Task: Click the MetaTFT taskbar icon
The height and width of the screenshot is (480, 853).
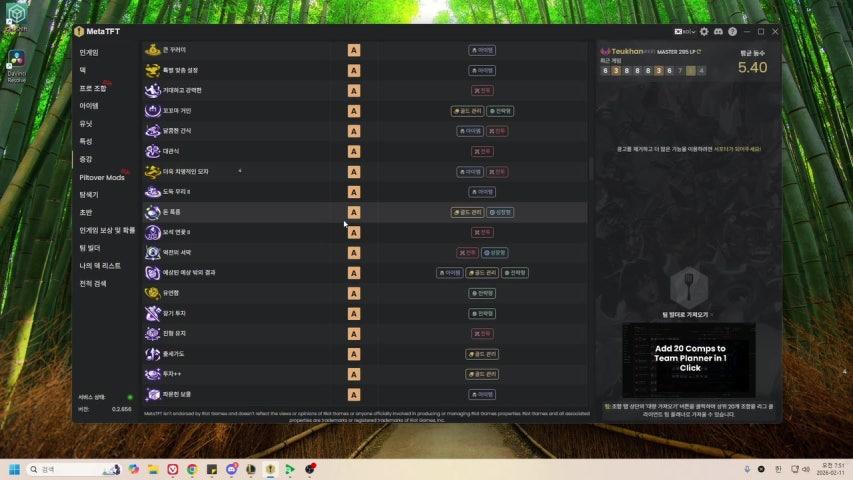Action: [x=270, y=469]
